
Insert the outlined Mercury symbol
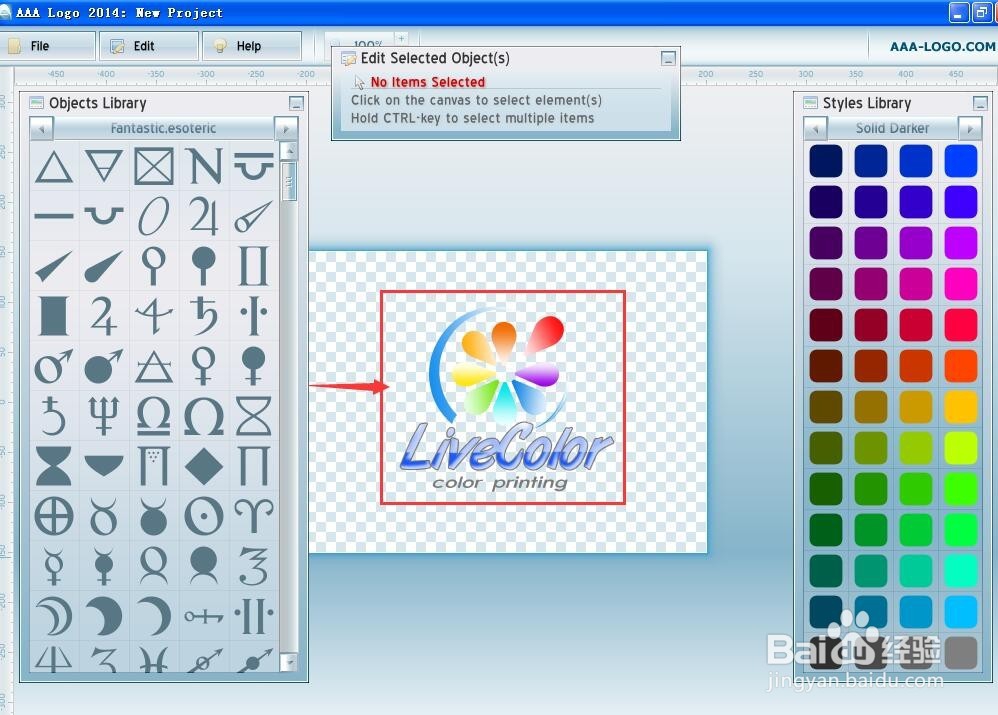click(53, 566)
